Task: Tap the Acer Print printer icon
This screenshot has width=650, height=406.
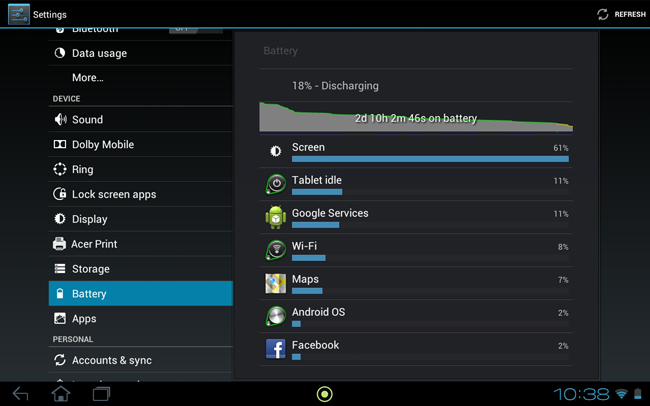Action: tap(59, 244)
